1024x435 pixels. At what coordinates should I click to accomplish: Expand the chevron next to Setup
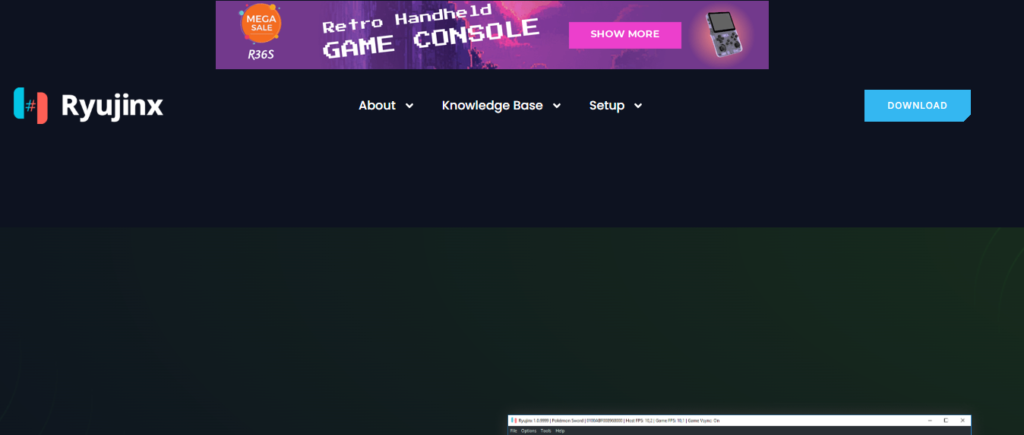pyautogui.click(x=638, y=106)
